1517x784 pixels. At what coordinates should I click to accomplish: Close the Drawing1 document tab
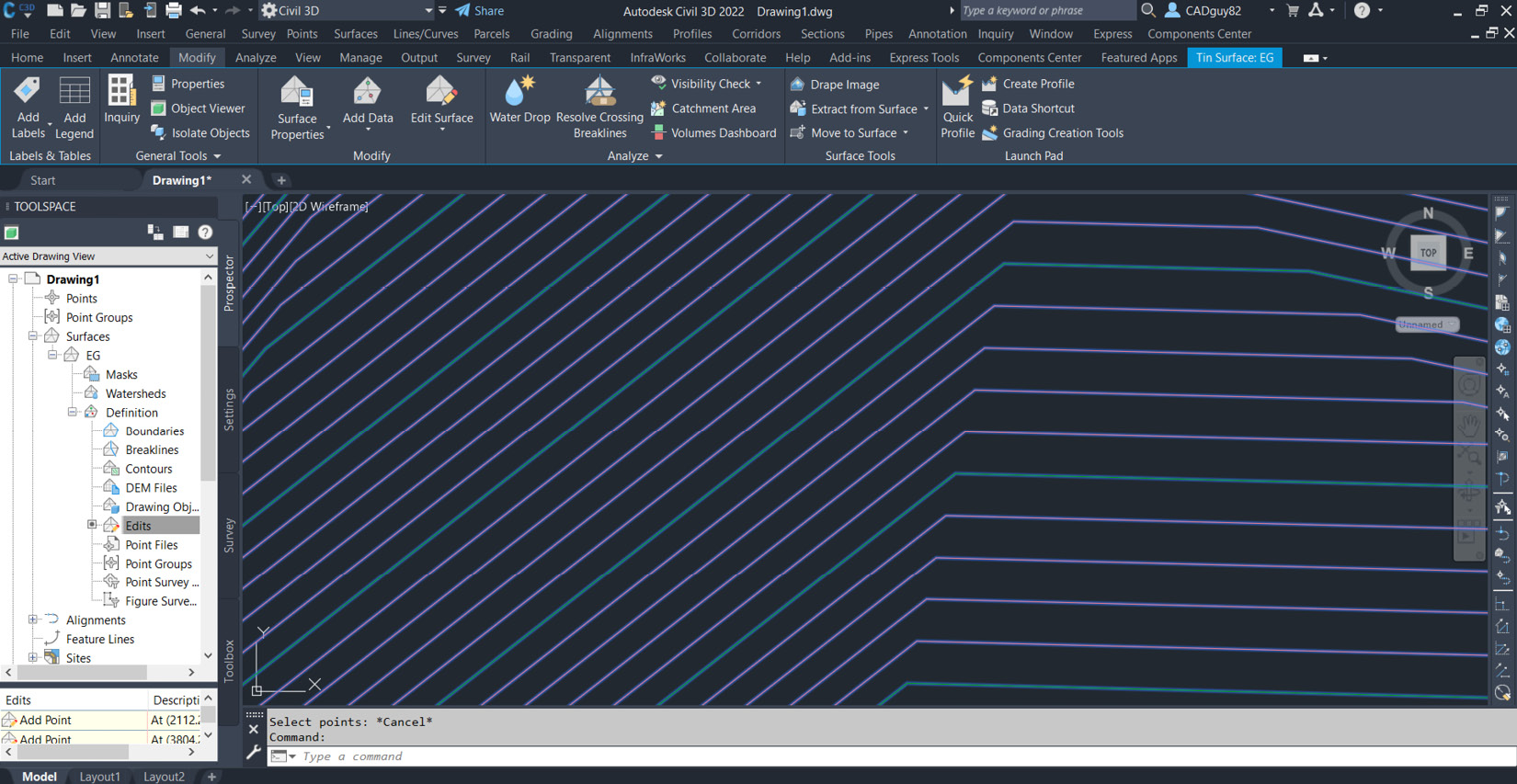(246, 180)
